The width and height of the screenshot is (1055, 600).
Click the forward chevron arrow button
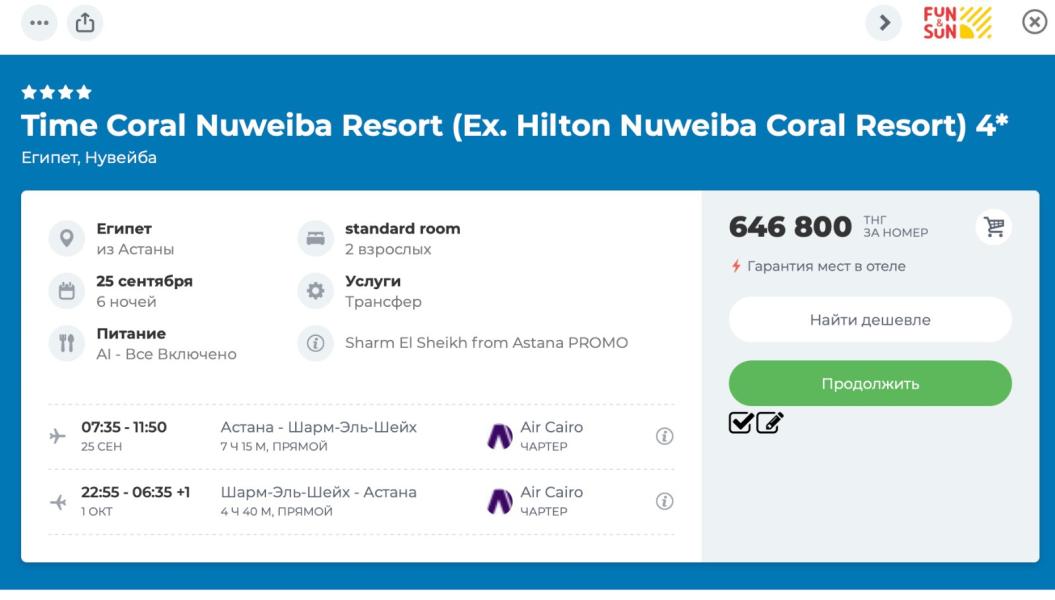tap(883, 22)
